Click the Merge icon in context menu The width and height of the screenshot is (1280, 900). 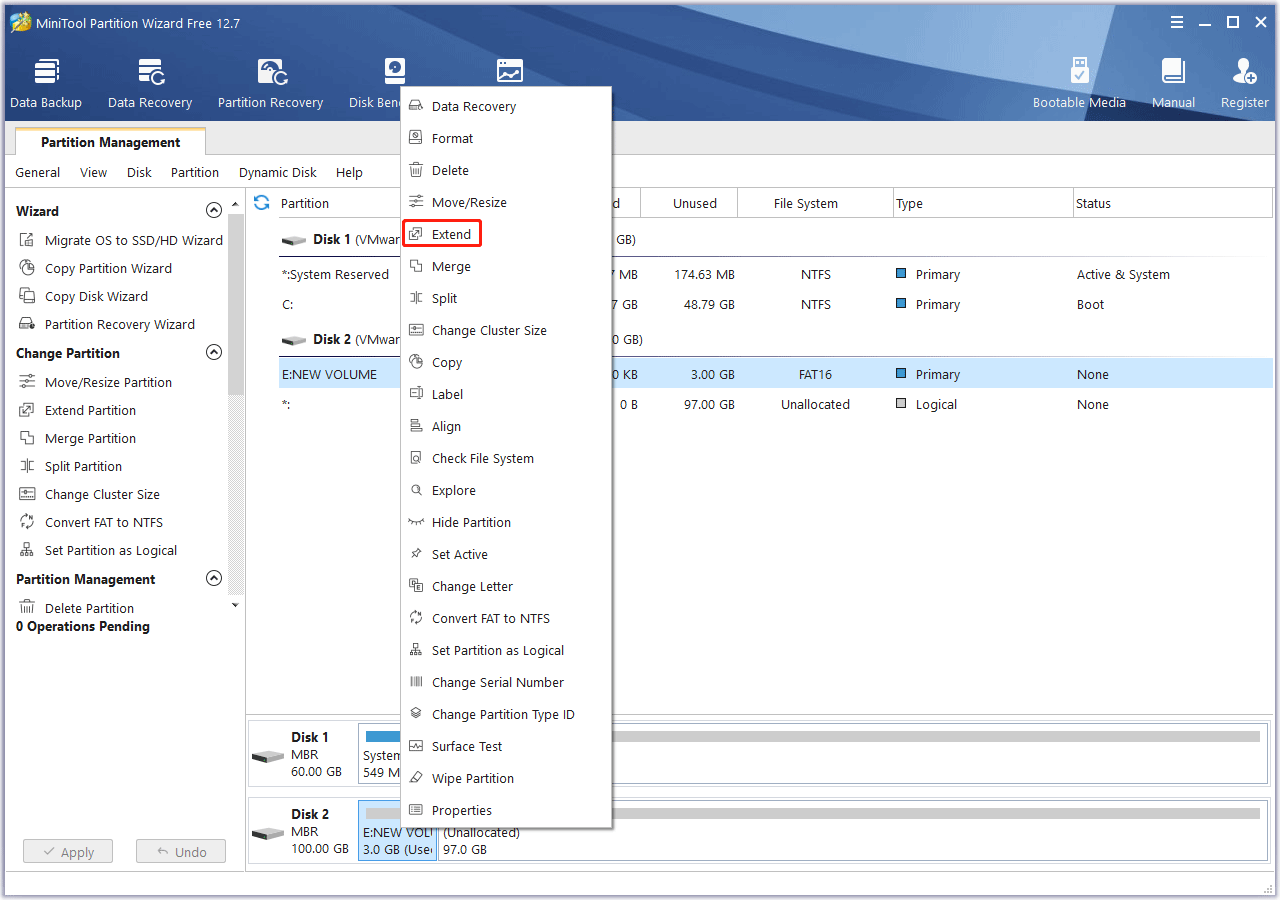tap(416, 266)
